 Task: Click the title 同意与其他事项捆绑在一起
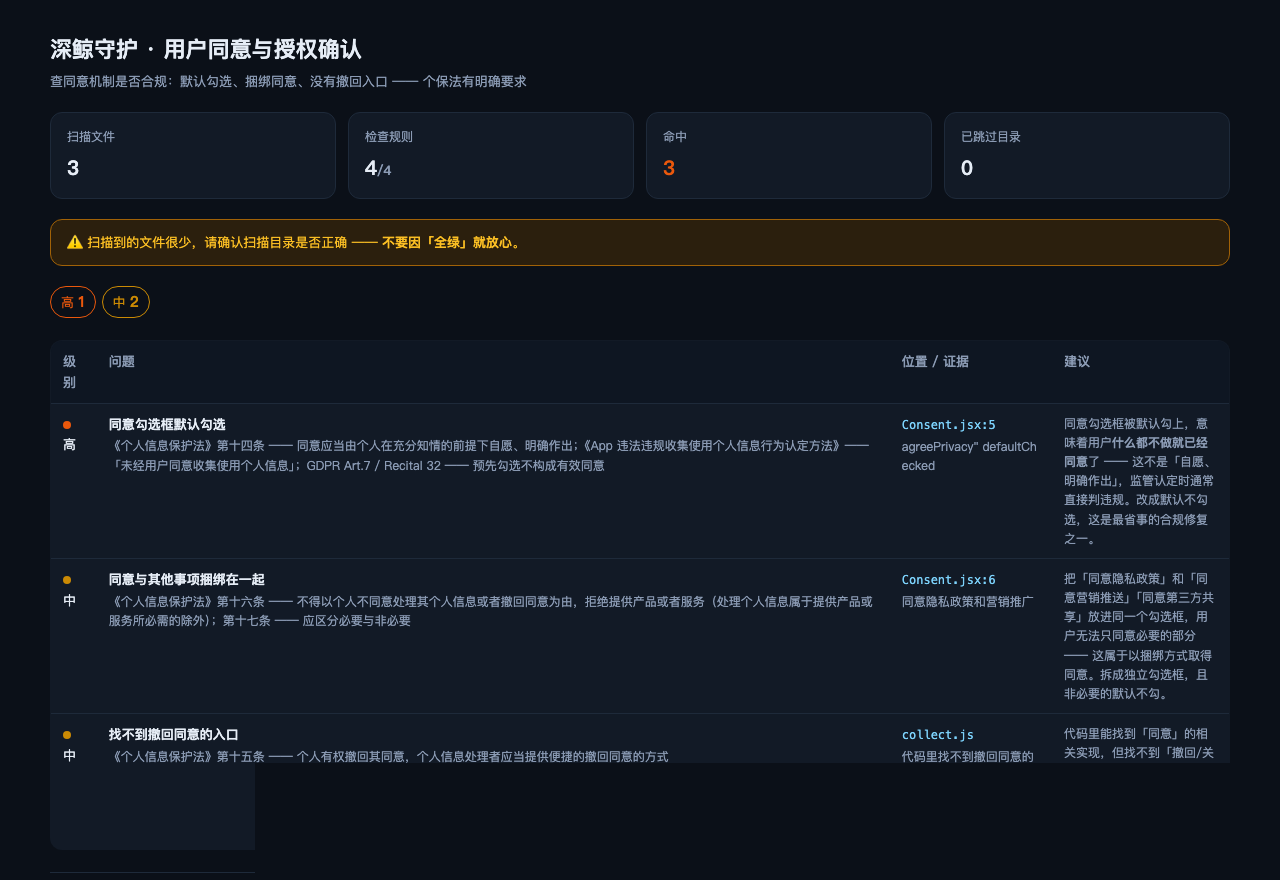coord(186,580)
